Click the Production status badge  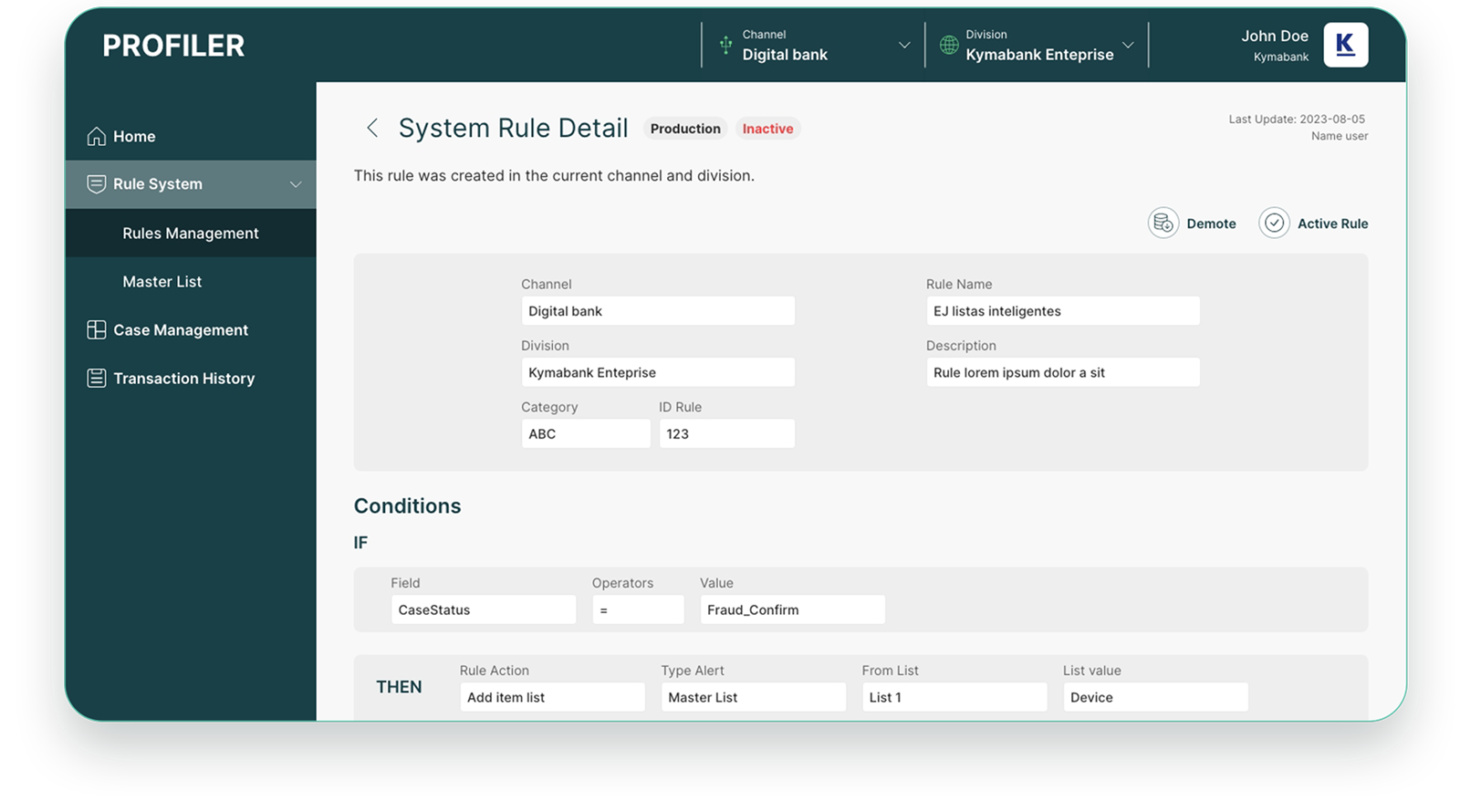click(x=685, y=129)
